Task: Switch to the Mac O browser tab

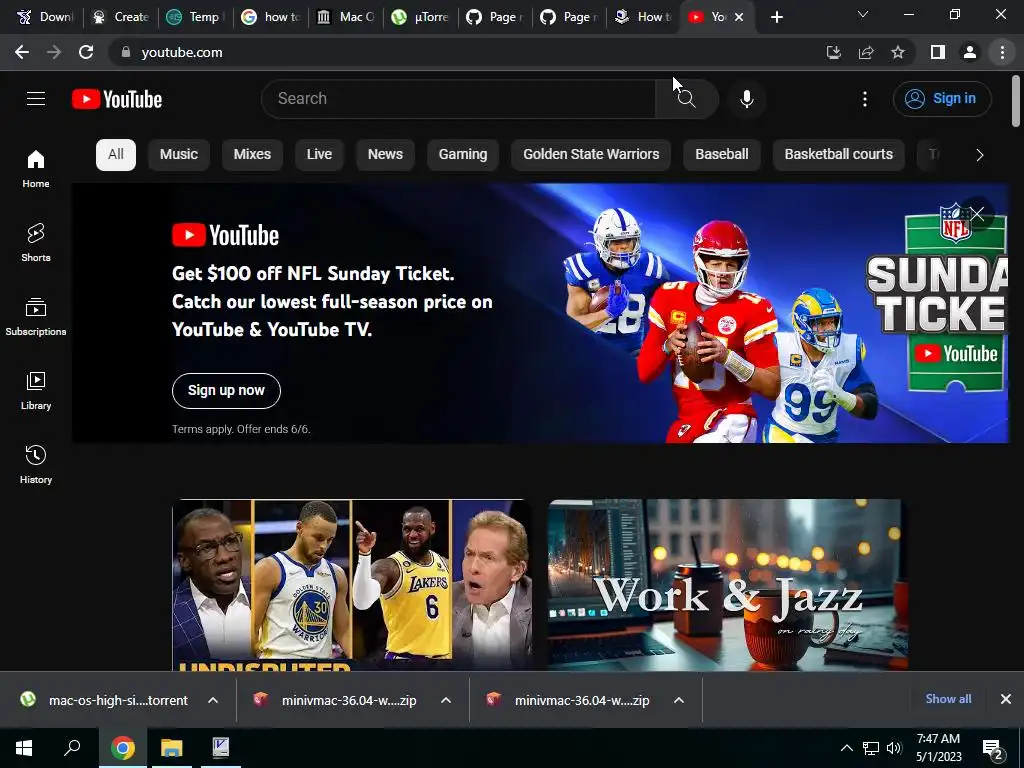Action: [346, 17]
